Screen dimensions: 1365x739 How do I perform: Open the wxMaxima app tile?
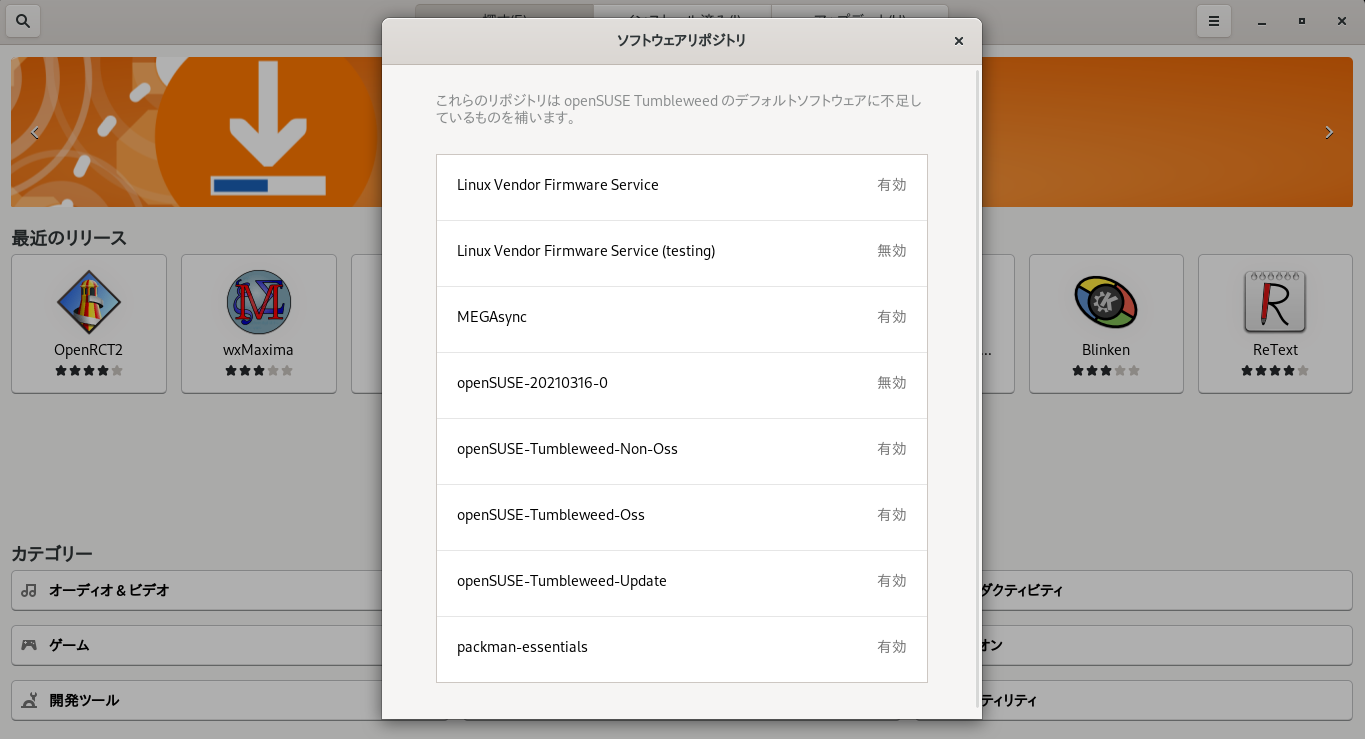258,323
